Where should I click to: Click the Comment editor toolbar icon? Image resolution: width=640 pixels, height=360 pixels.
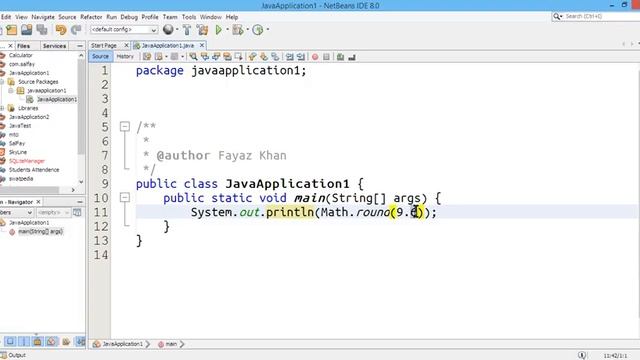click(x=340, y=57)
